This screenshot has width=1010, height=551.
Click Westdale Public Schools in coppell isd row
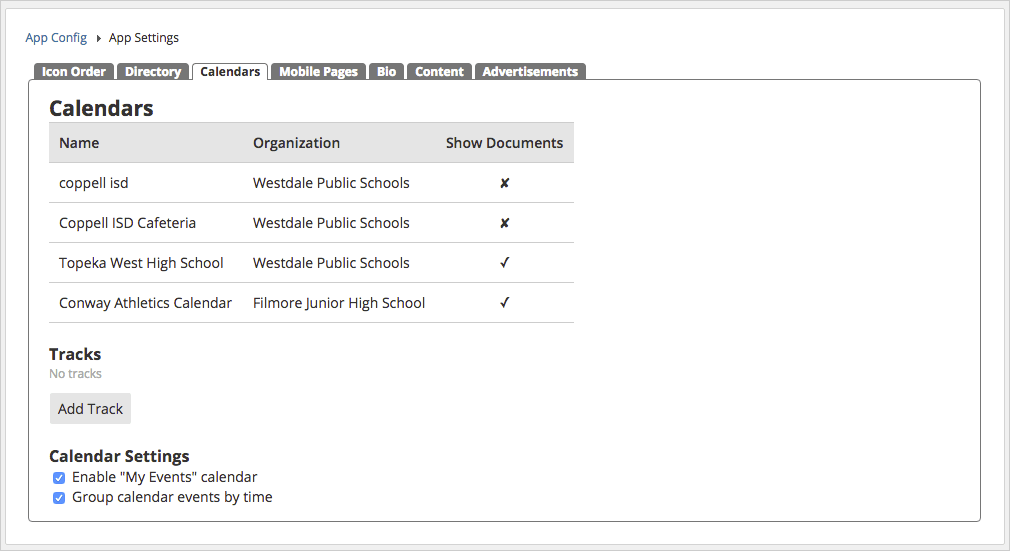coord(331,183)
